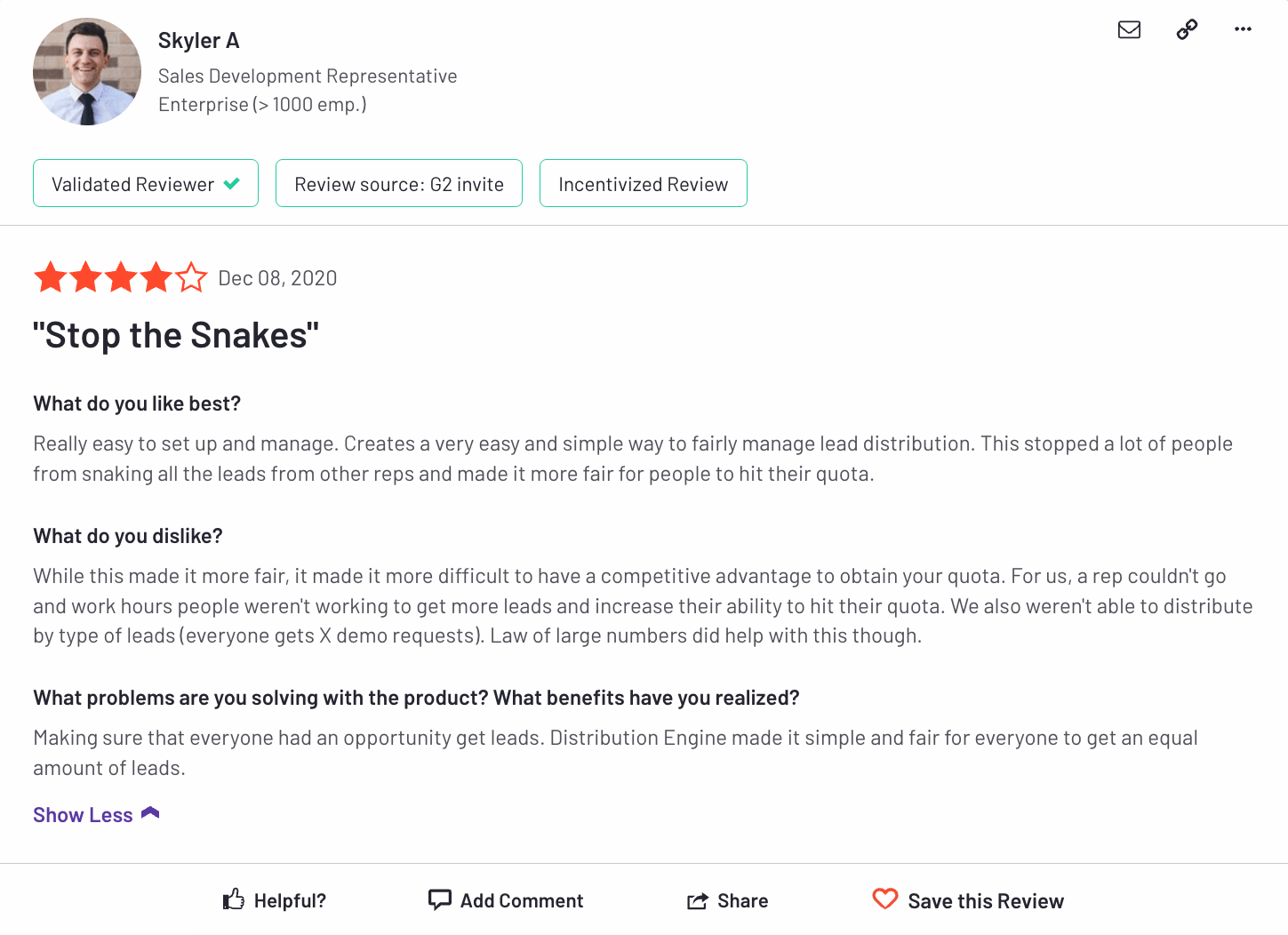Click the Show Less upward chevron
This screenshot has height=935, width=1288.
150,813
